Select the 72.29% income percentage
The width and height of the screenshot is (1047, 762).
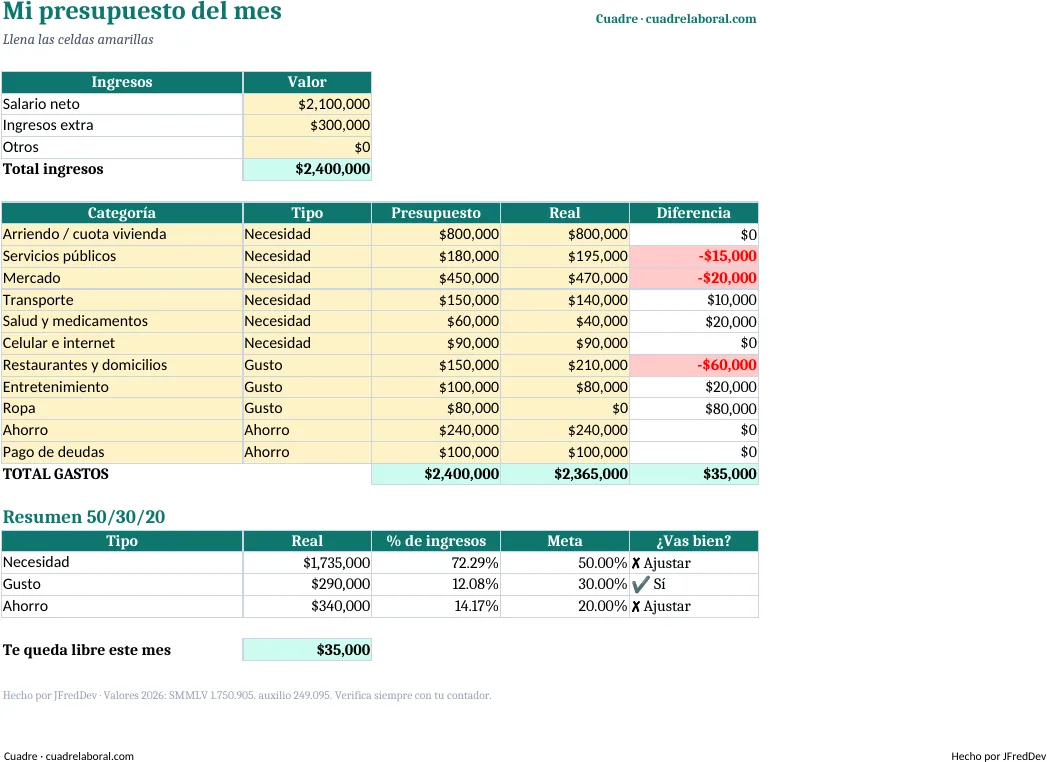pyautogui.click(x=436, y=563)
